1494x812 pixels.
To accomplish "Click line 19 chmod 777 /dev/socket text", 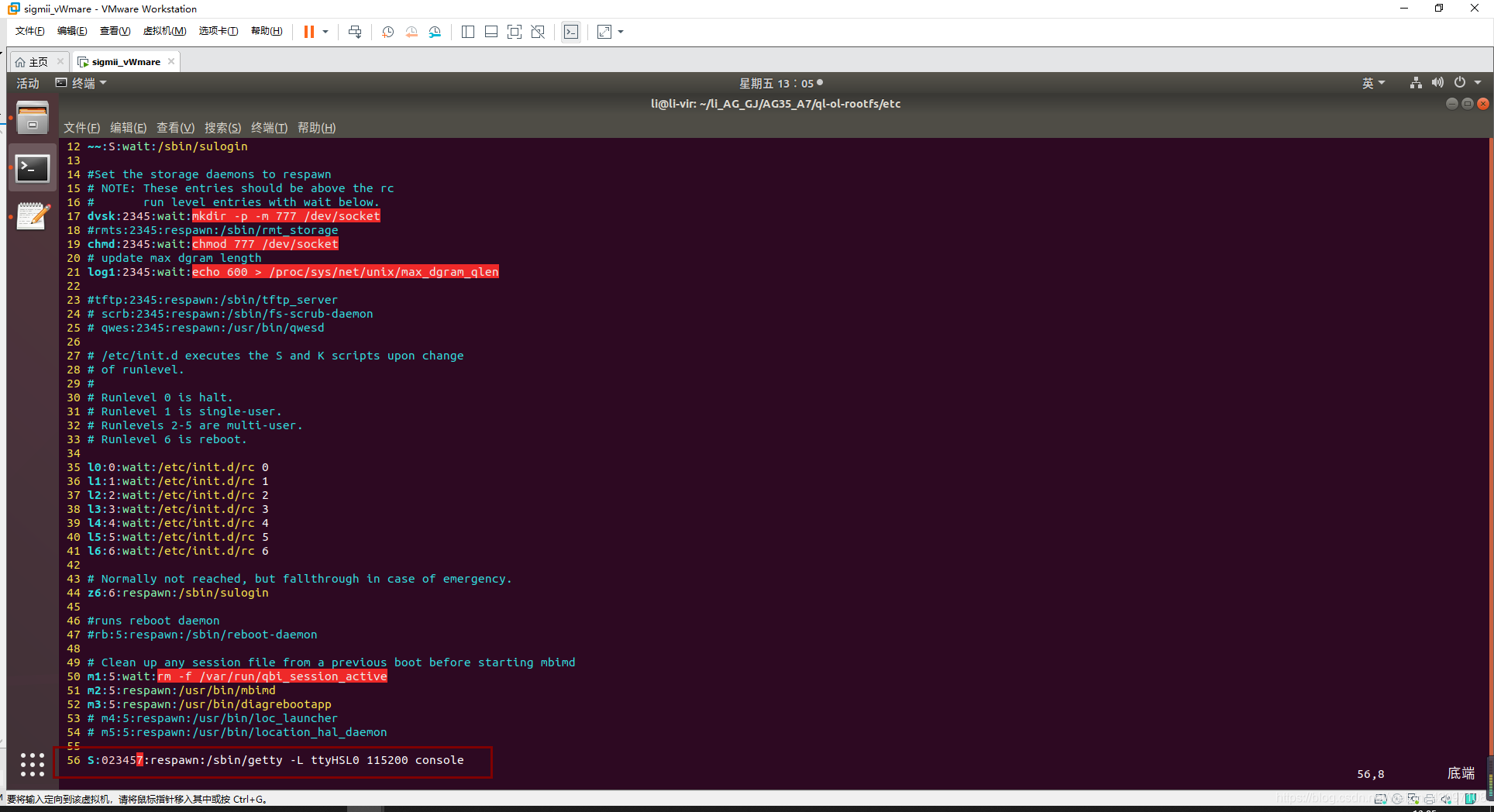I will pos(265,244).
